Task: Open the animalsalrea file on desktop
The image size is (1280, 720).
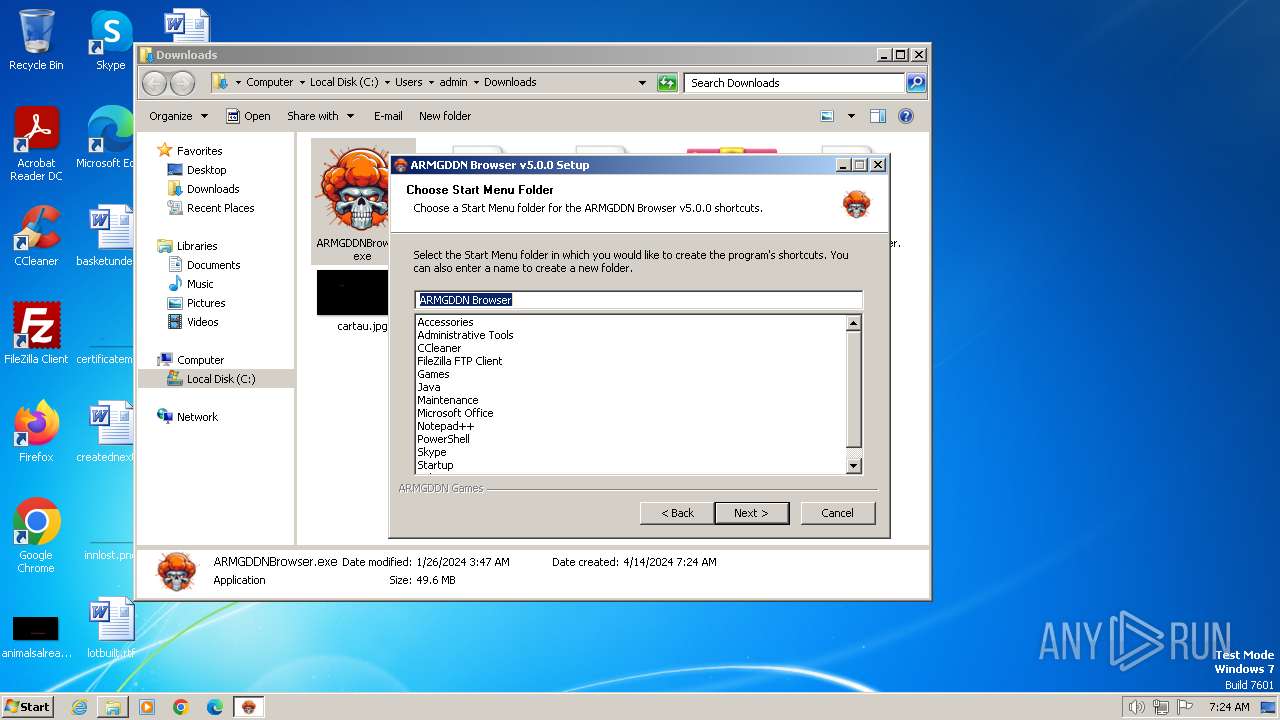Action: 36,636
